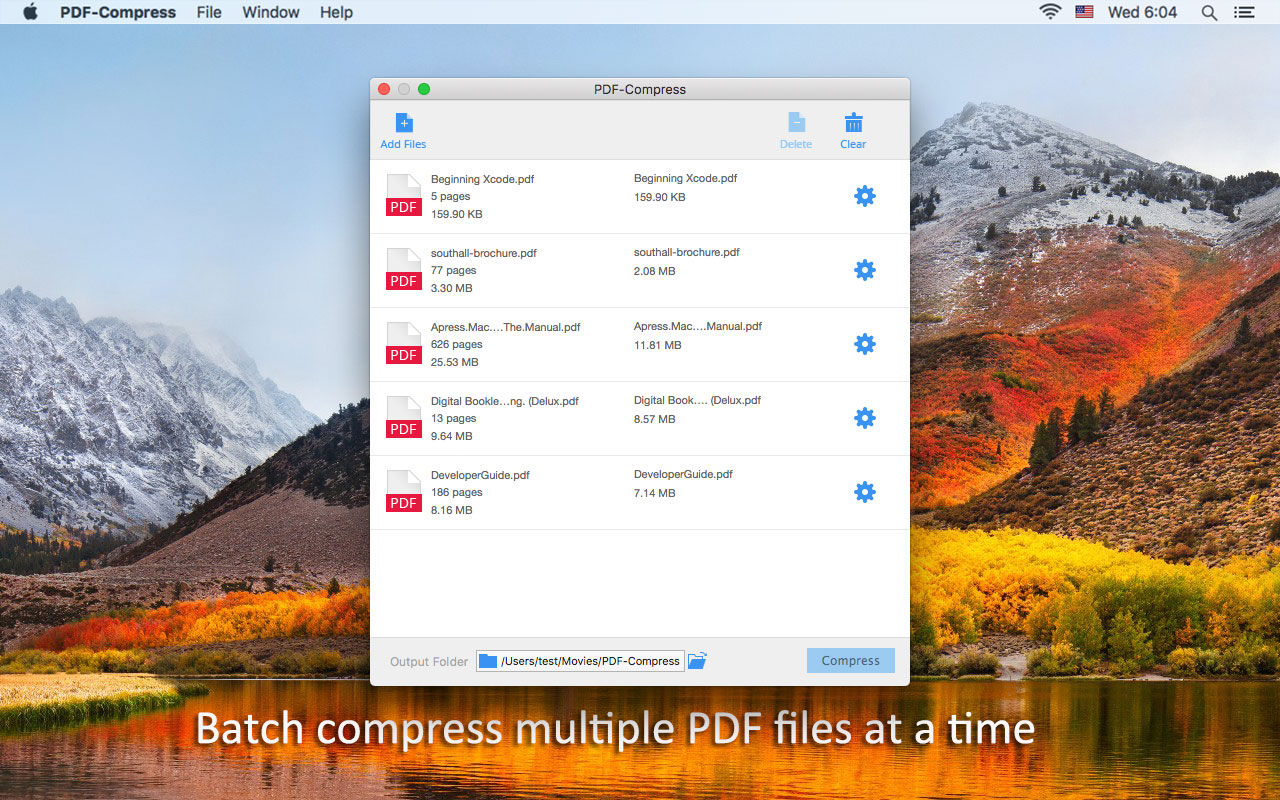This screenshot has height=800, width=1280.
Task: Open the Help menu
Action: (336, 12)
